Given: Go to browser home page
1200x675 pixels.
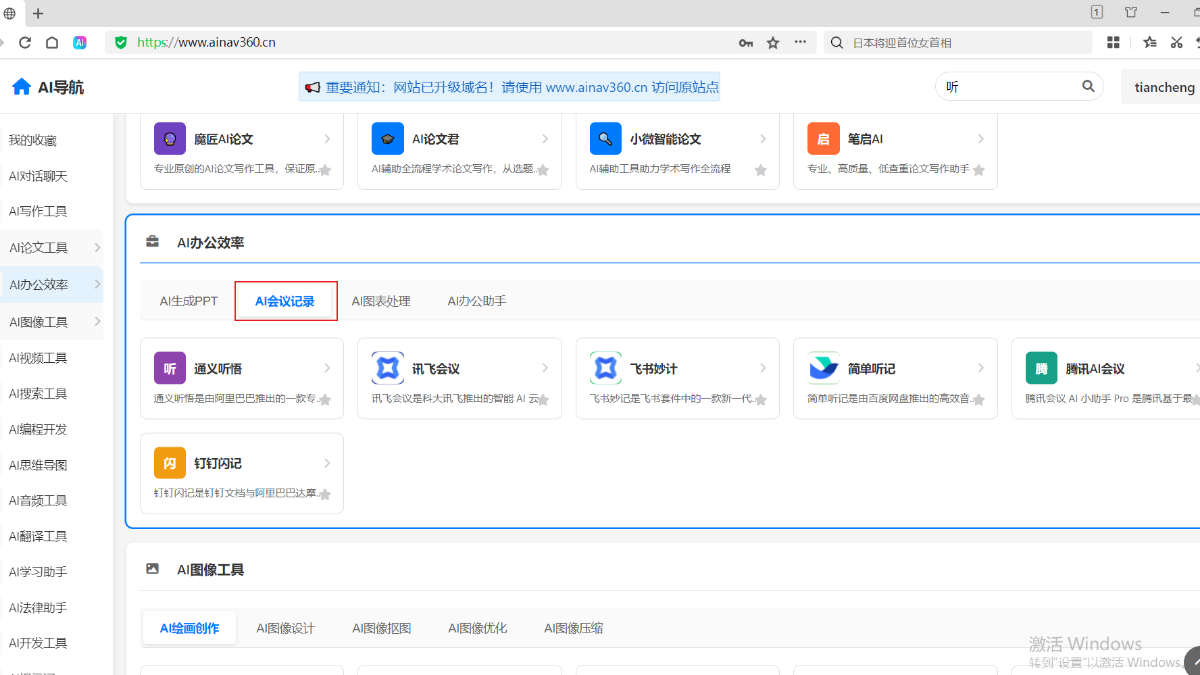Looking at the screenshot, I should (x=52, y=42).
